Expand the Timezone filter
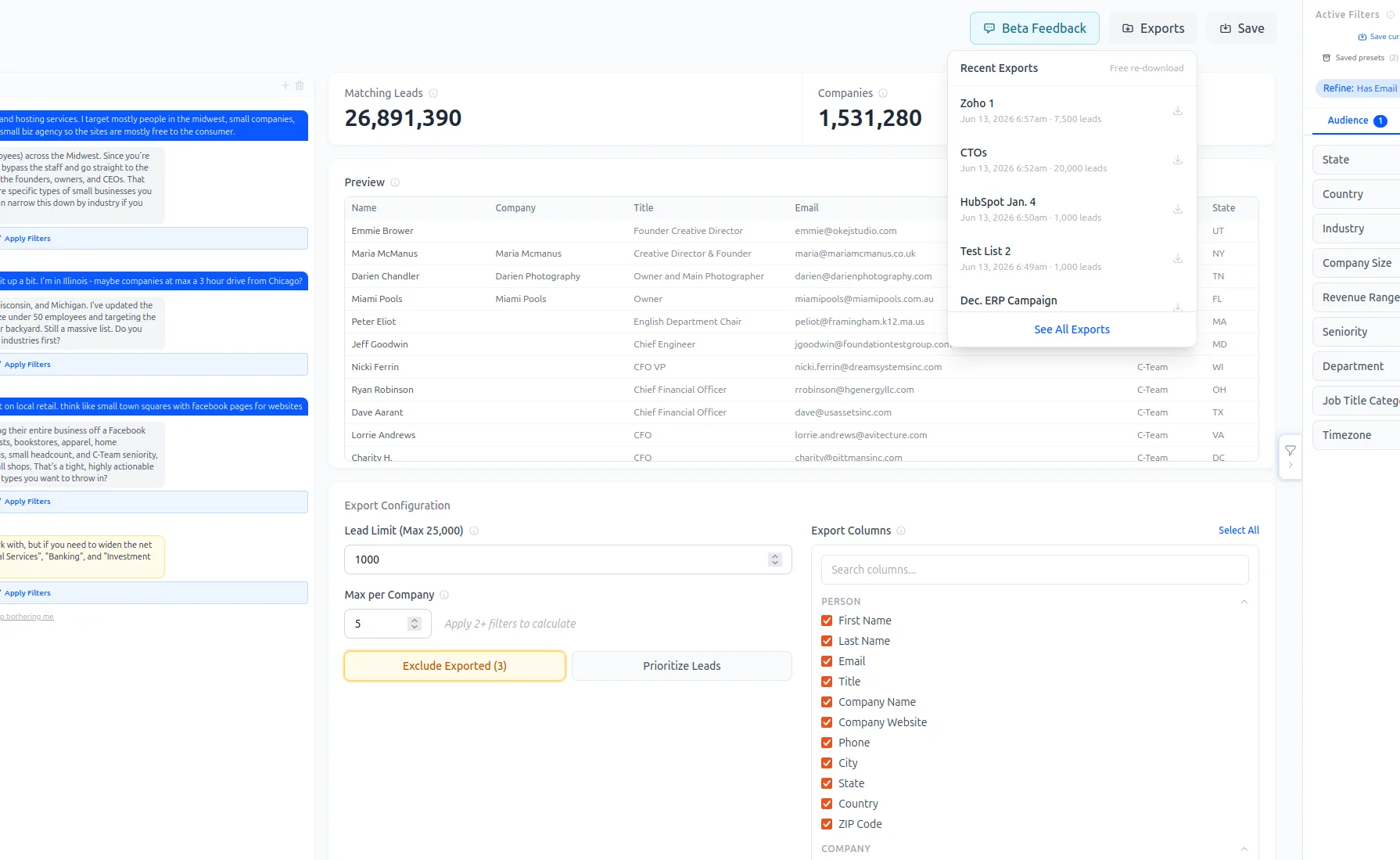Image resolution: width=1400 pixels, height=860 pixels. (1356, 435)
